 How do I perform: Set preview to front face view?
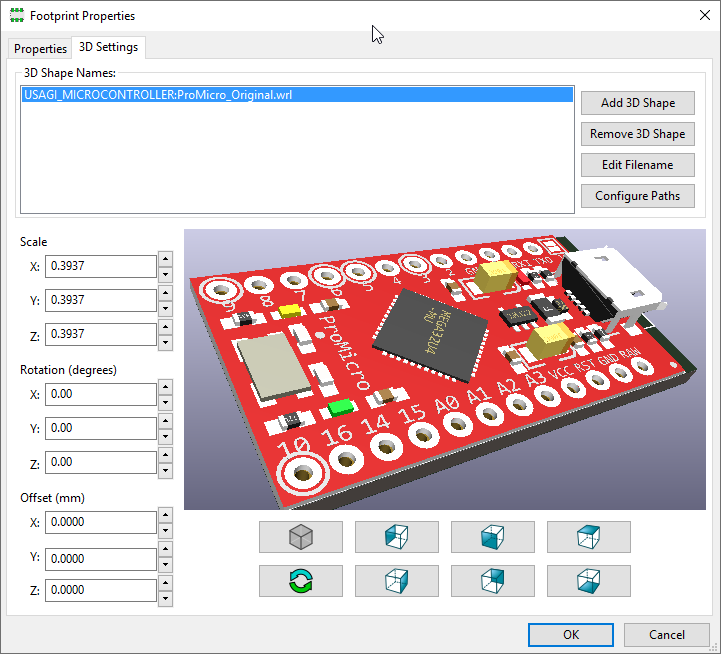click(493, 537)
